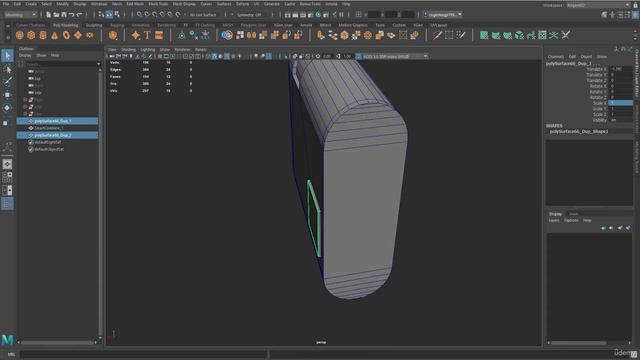Toggle the pause viewport button in status line
The height and width of the screenshot is (360, 640).
click(x=341, y=15)
